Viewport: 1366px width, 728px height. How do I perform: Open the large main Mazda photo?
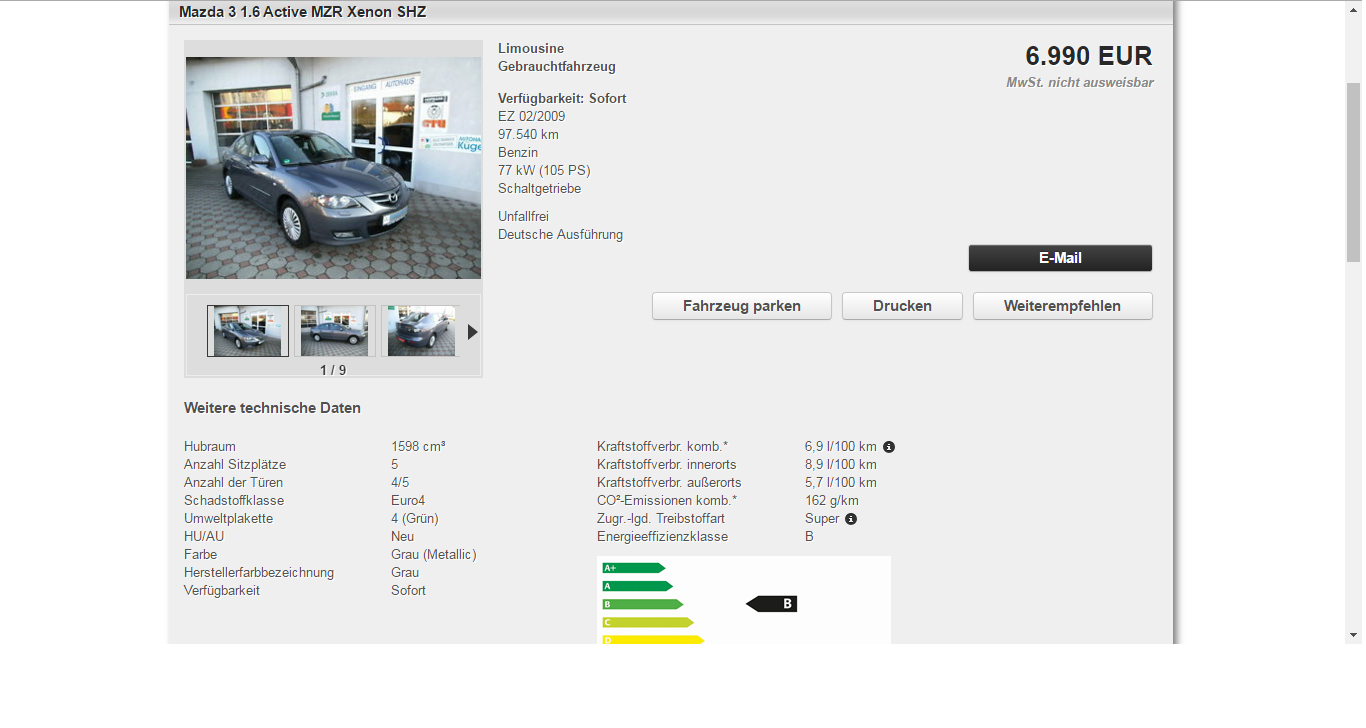tap(333, 168)
